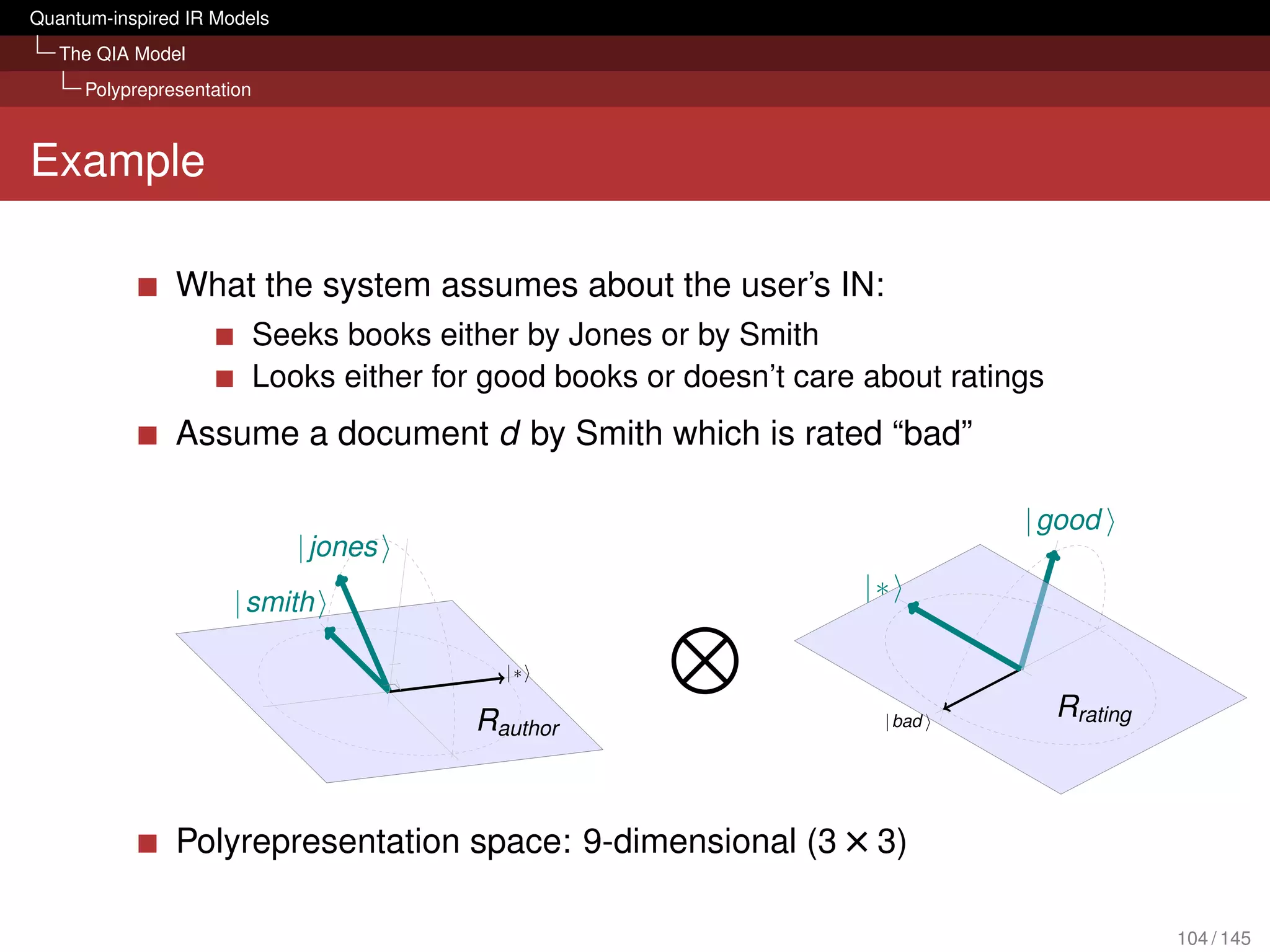Go to The QIA Model subsection
The height and width of the screenshot is (952, 1270).
[122, 54]
